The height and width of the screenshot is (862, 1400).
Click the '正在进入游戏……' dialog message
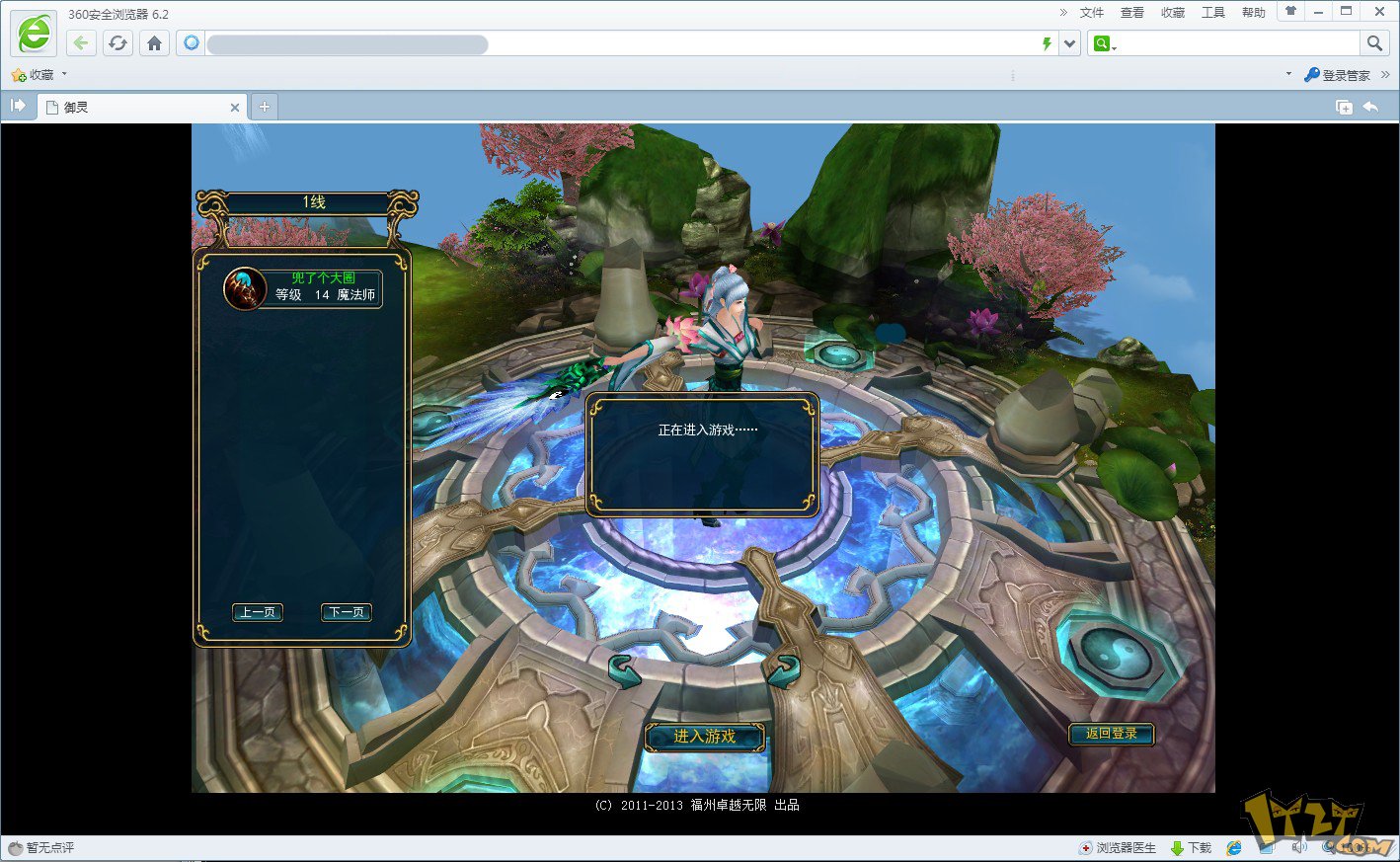point(708,431)
